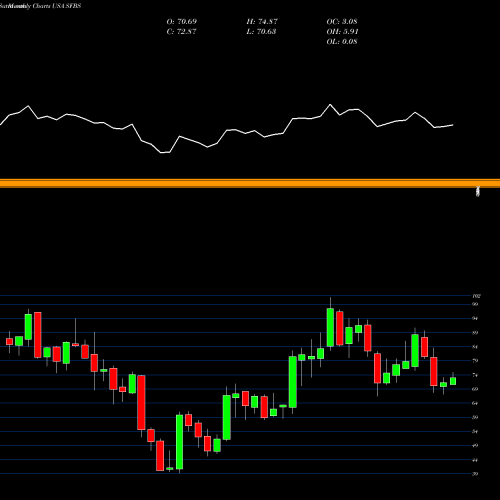Click the 69 price axis label
Image resolution: width=500 pixels, height=500 pixels.
pos(475,389)
